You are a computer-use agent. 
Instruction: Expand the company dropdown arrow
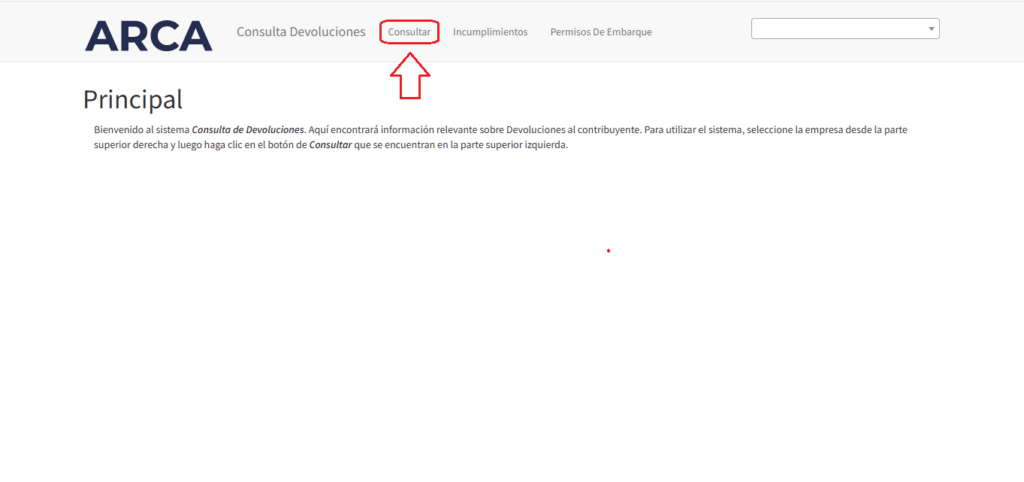point(932,29)
